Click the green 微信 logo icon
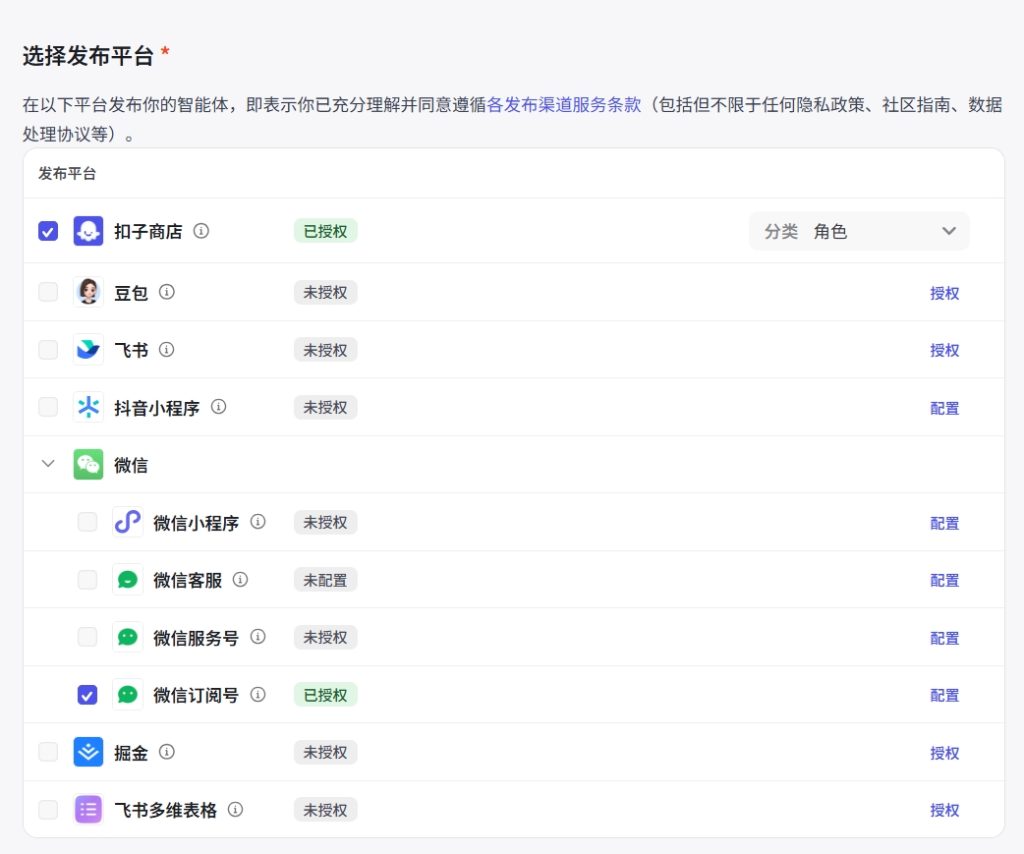Screen dimensions: 1024x854 [x=88, y=464]
